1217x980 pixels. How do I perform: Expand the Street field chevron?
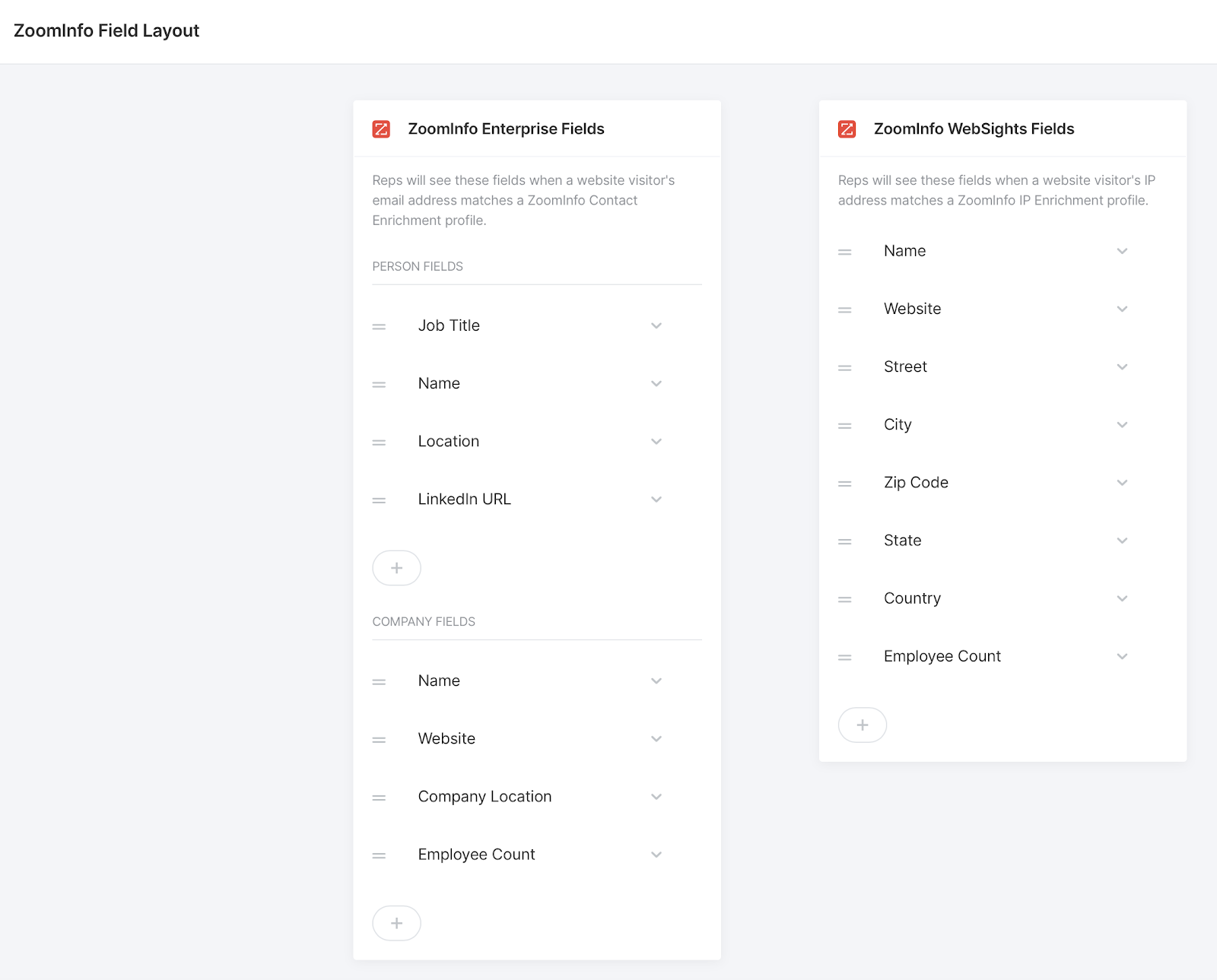(1122, 366)
